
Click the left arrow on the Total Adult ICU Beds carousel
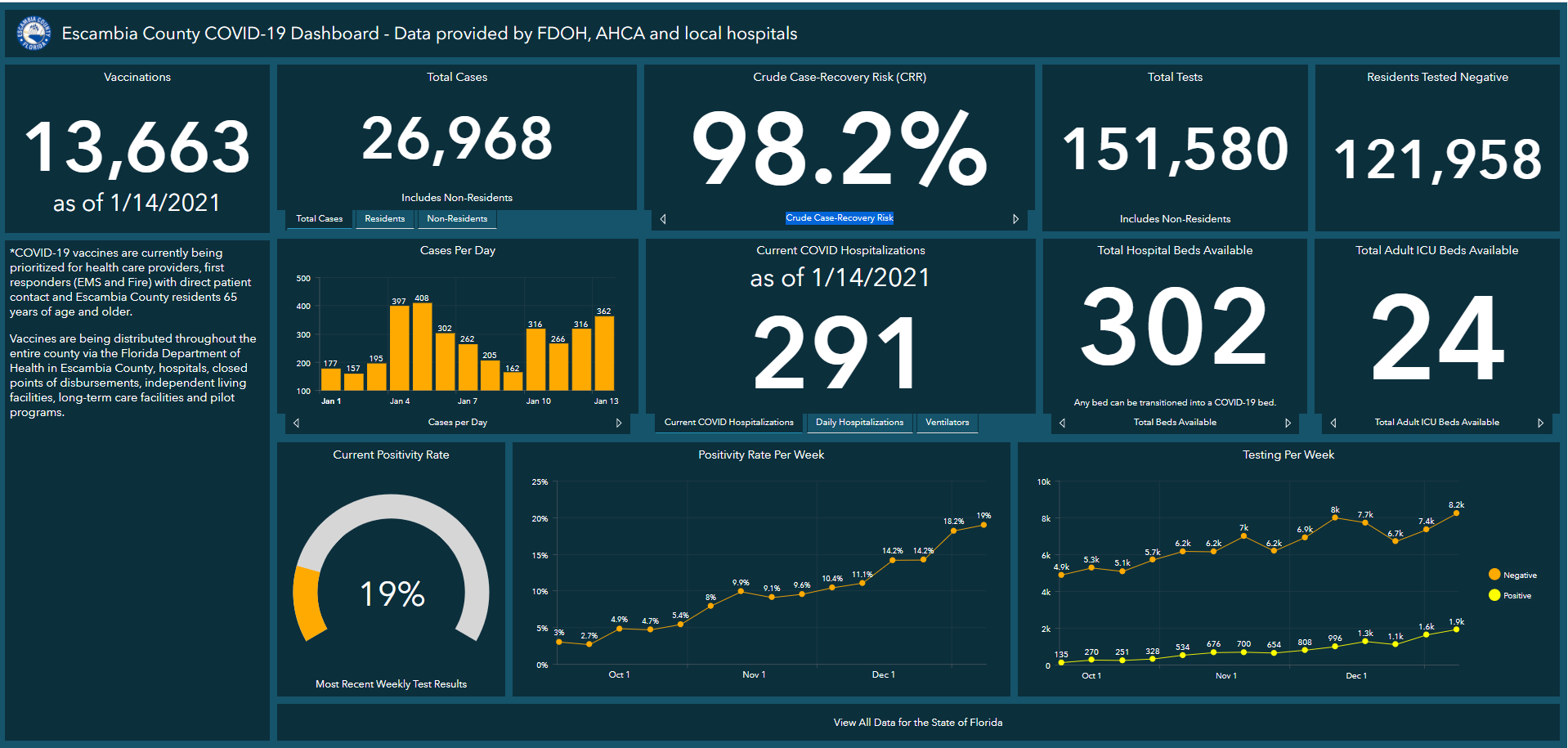pyautogui.click(x=1333, y=423)
